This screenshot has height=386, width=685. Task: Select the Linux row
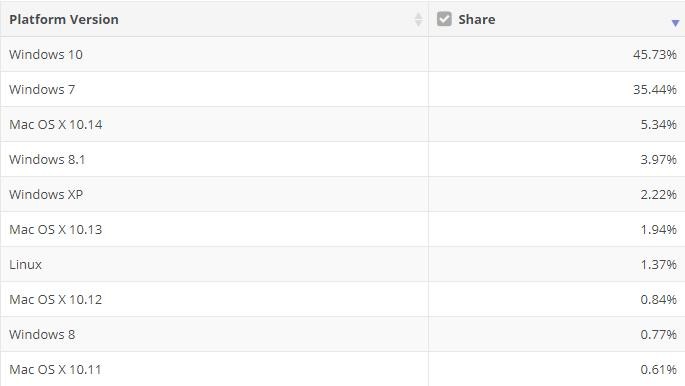(342, 264)
